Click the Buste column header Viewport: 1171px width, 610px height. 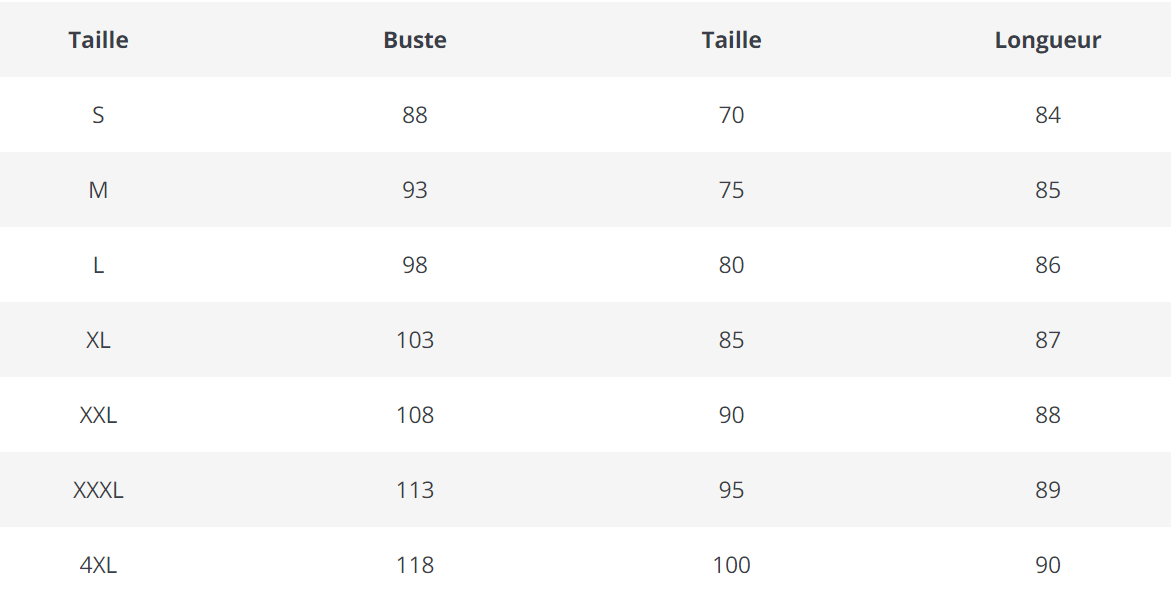pyautogui.click(x=415, y=40)
